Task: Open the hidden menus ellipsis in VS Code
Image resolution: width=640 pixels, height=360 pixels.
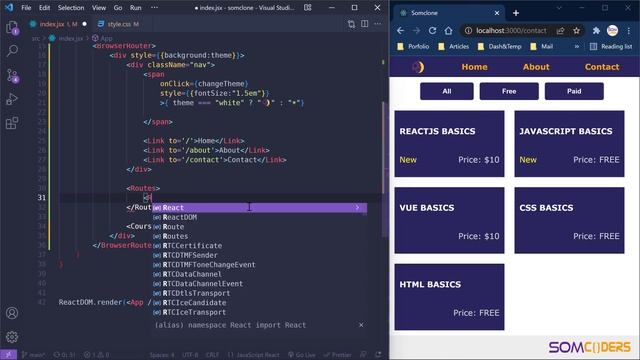Action: coord(154,8)
